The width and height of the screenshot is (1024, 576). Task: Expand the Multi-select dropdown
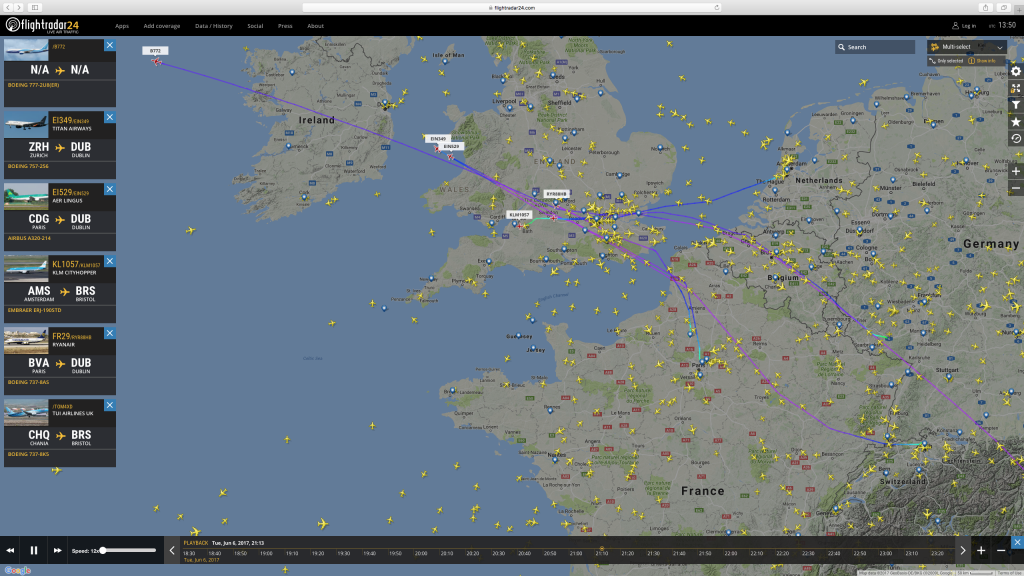tap(967, 47)
